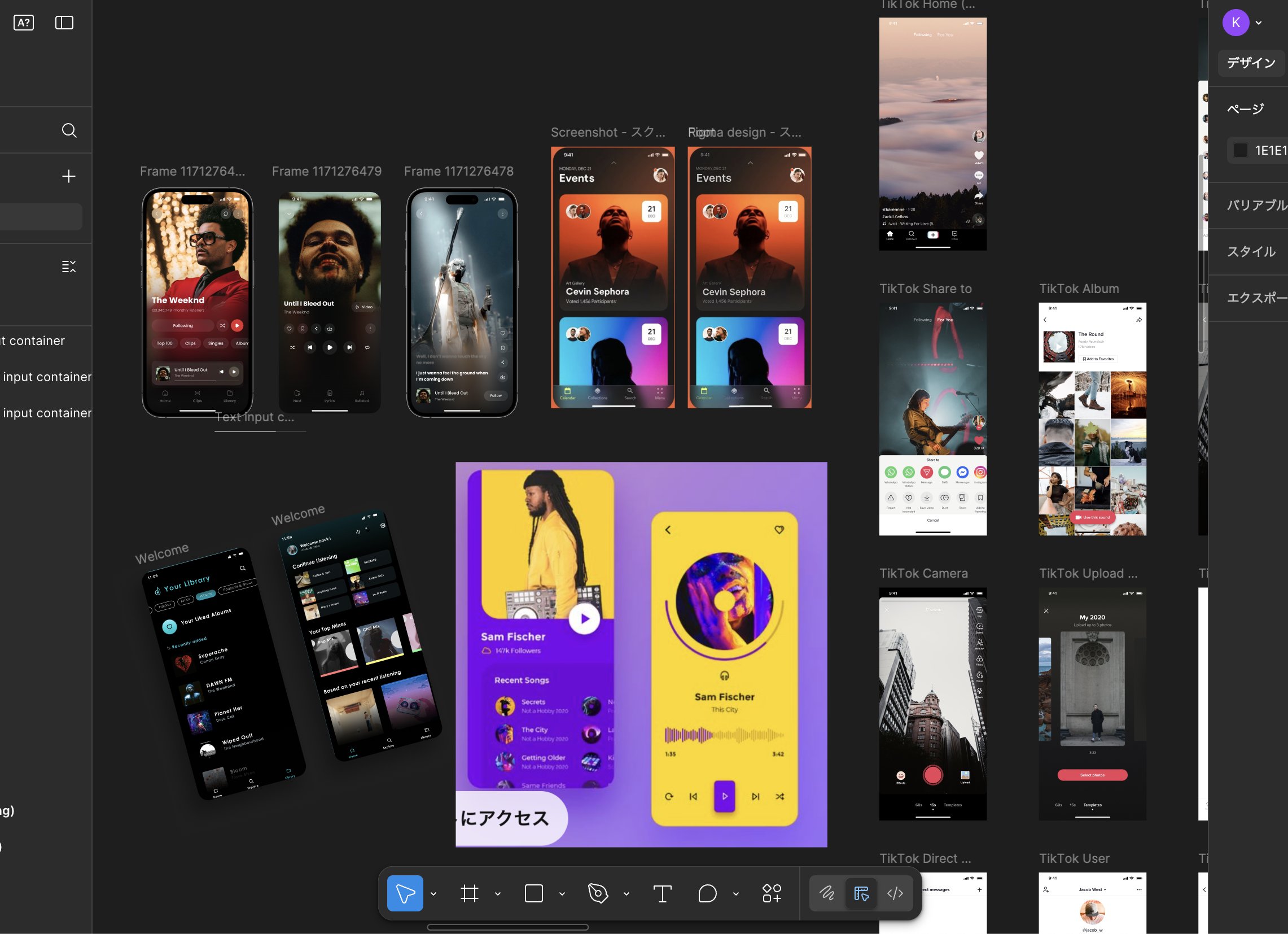Screen dimensions: 1288x934
Task: Expand the Comment tool dropdown arrow
Action: [x=735, y=894]
